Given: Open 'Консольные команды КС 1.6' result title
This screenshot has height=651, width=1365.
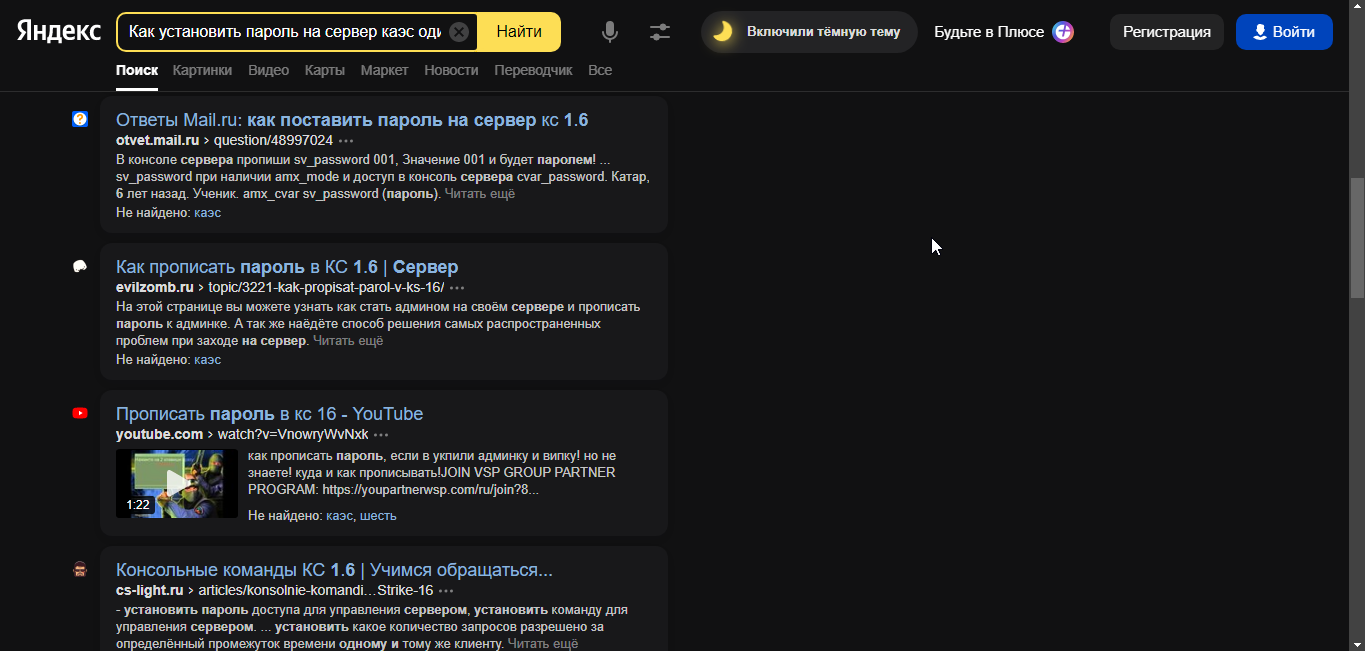Looking at the screenshot, I should (334, 570).
